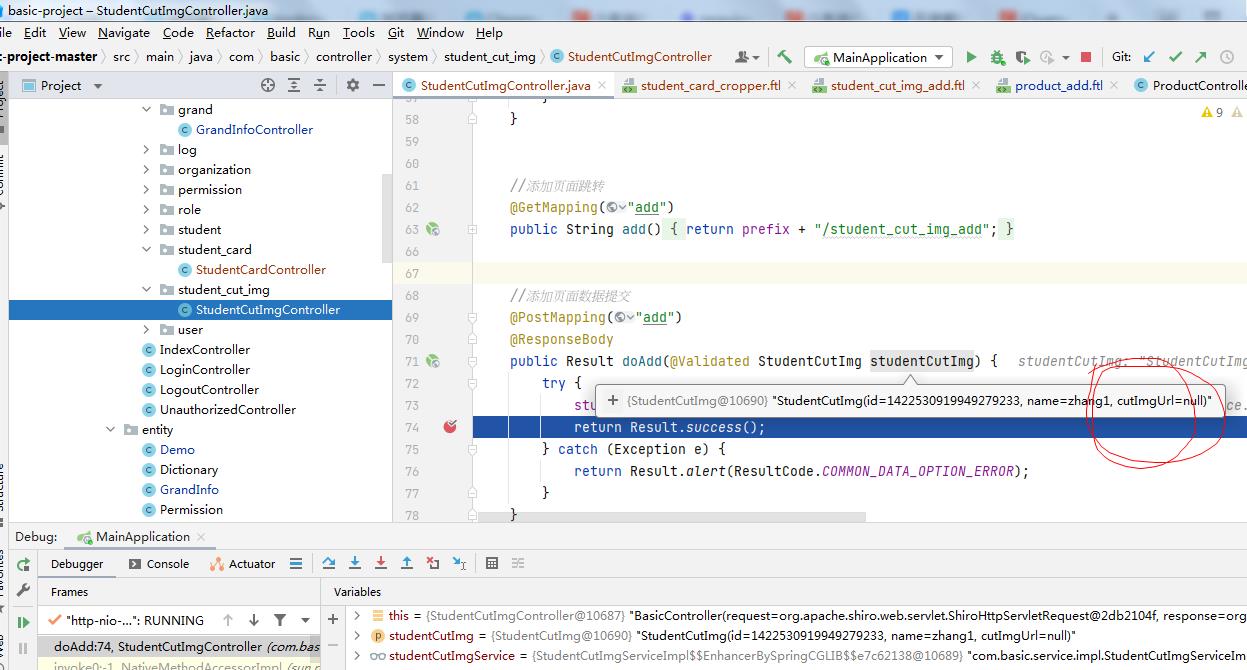This screenshot has width=1247, height=670.
Task: Build project with the hammer icon
Action: pyautogui.click(x=784, y=57)
